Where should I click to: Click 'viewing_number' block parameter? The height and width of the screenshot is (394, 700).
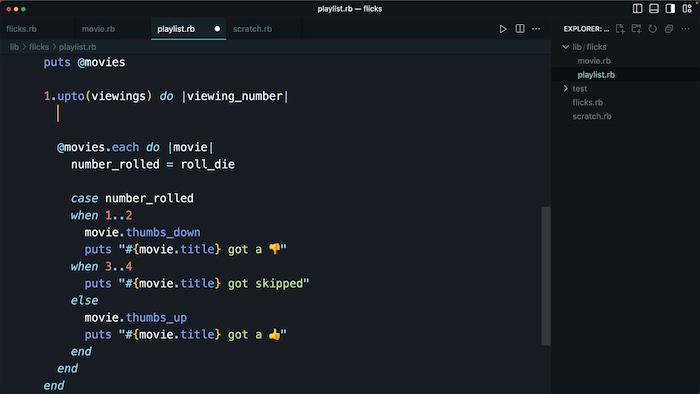tap(235, 96)
